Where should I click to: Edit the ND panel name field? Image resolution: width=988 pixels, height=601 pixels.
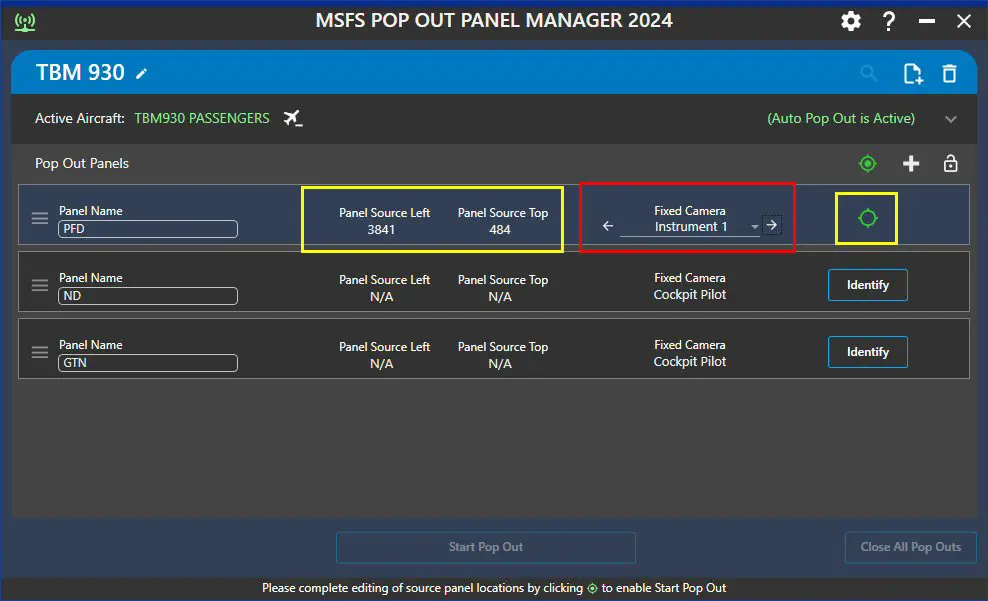tap(147, 295)
